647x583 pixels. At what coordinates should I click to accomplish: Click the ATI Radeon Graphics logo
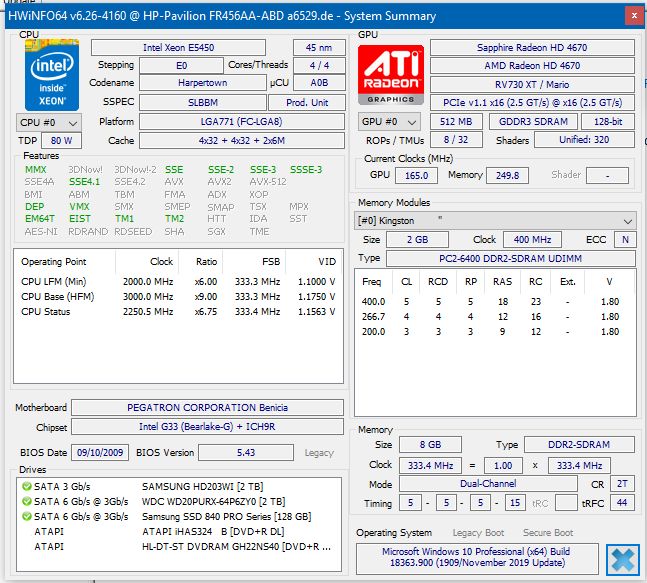(391, 74)
